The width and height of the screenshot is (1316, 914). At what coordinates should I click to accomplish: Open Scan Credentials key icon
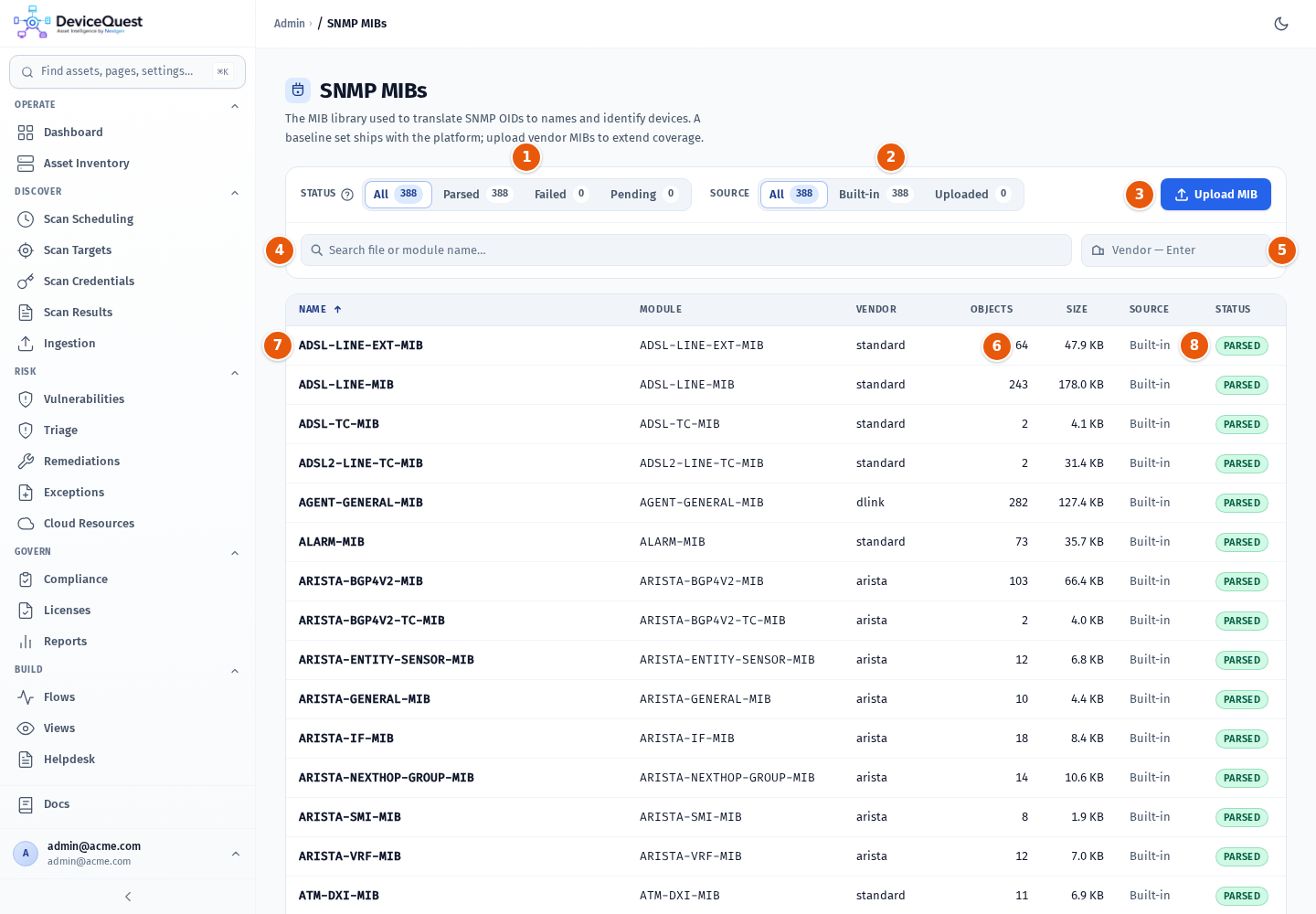coord(26,282)
